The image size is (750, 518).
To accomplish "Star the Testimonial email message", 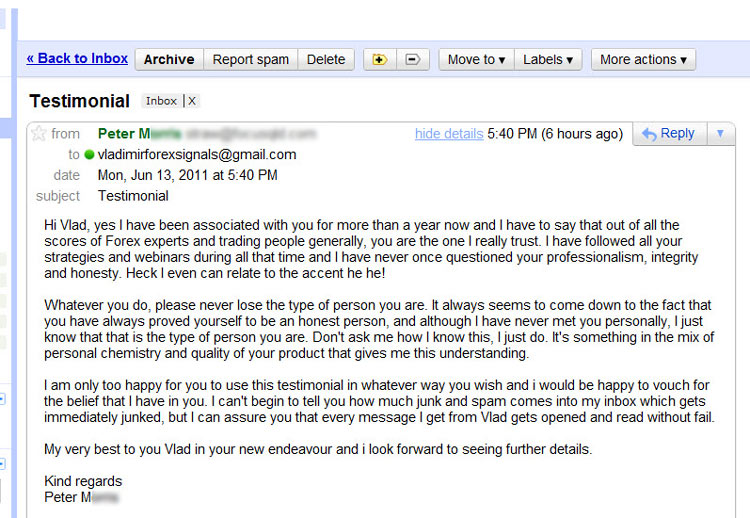I will 38,133.
